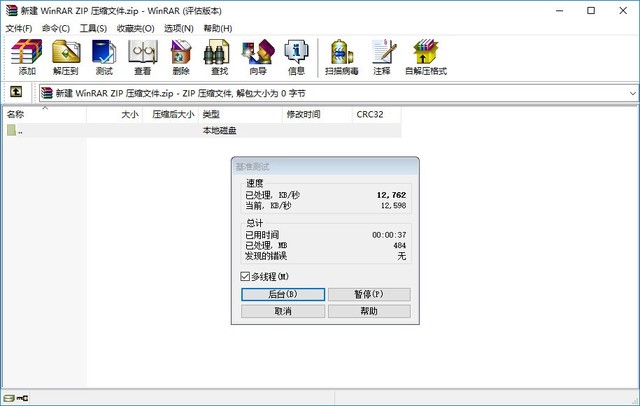The width and height of the screenshot is (640, 406).
Task: Click the 发现的错误 label
Action: tap(266, 256)
